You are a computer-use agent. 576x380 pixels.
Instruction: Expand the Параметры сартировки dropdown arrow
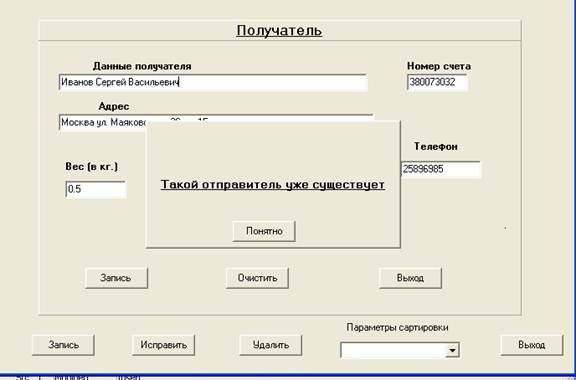(452, 351)
